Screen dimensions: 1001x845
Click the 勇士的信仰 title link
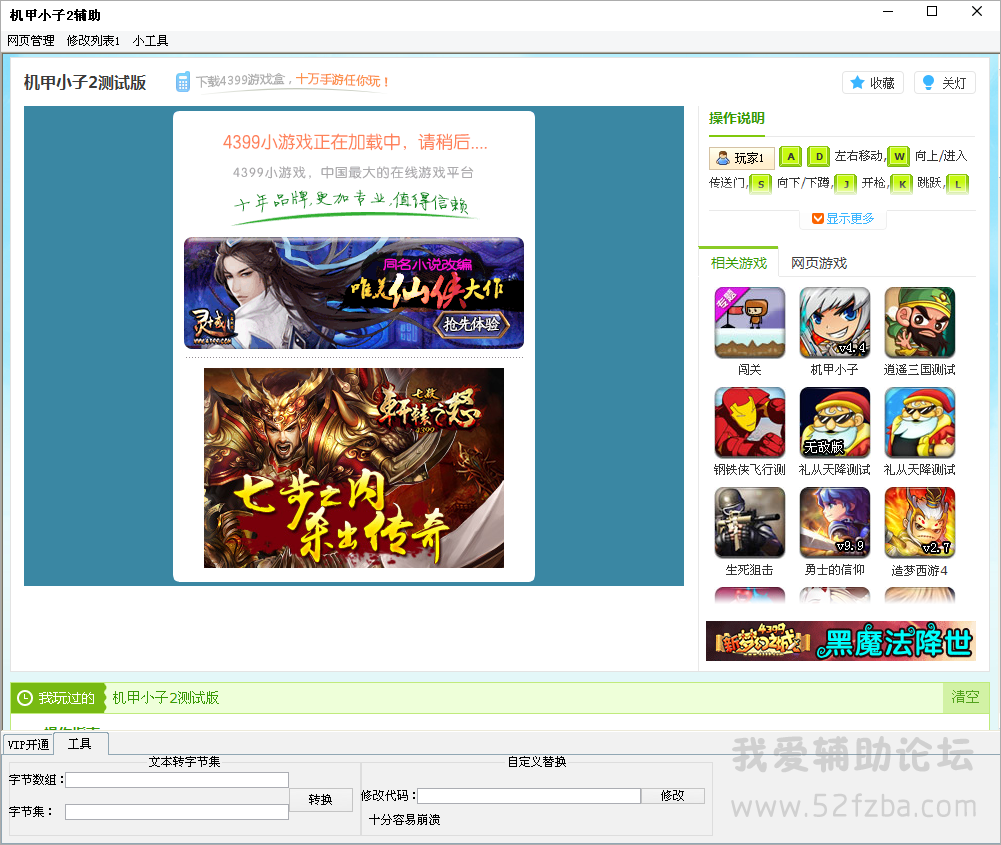click(834, 570)
